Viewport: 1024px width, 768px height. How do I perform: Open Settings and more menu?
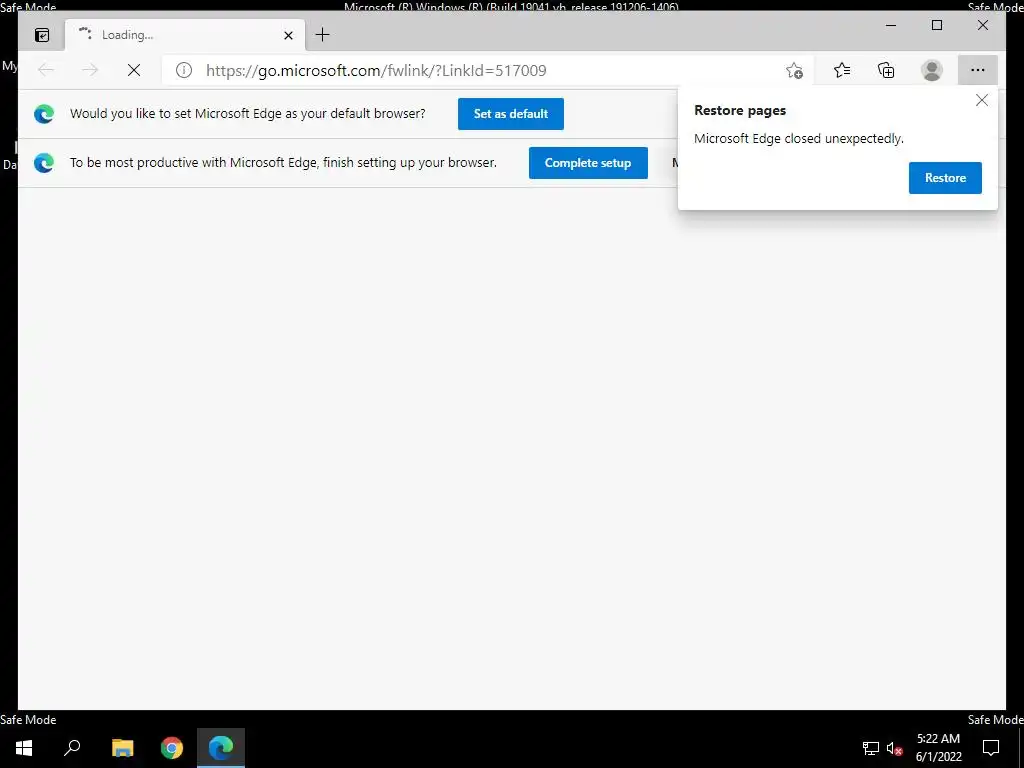click(x=978, y=70)
